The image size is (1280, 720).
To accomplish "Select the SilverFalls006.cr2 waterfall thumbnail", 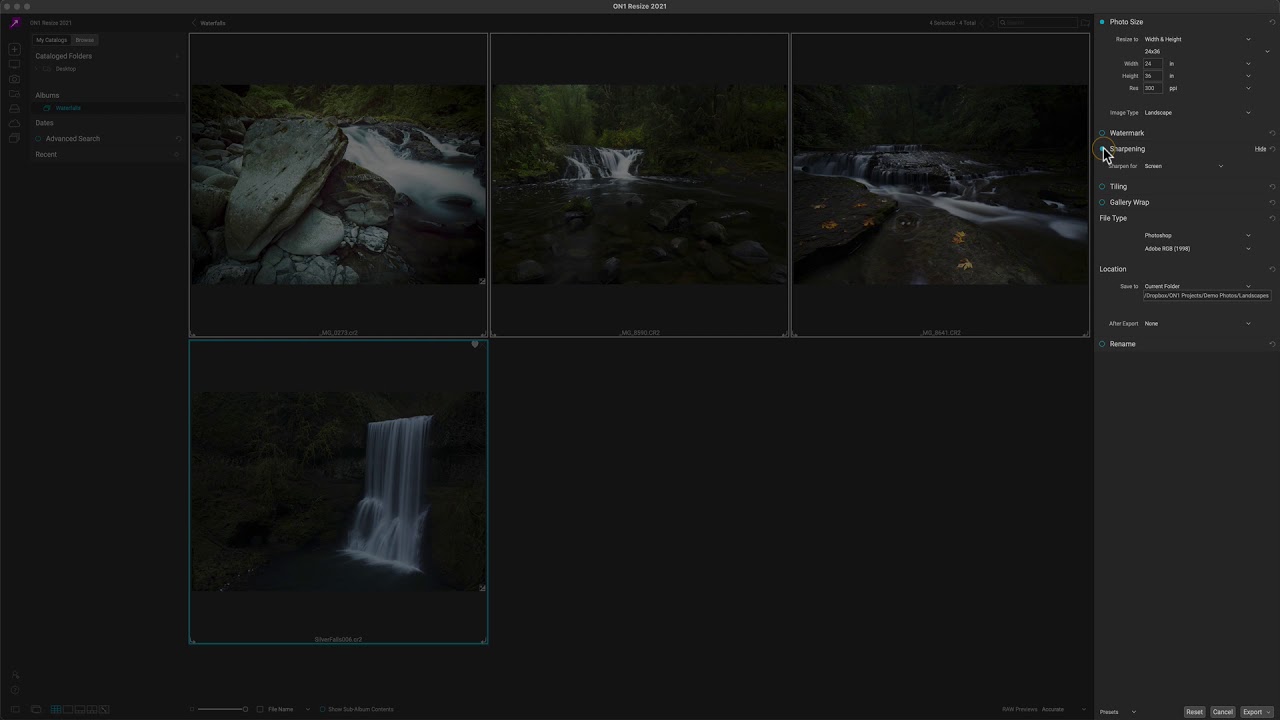I will pyautogui.click(x=339, y=491).
